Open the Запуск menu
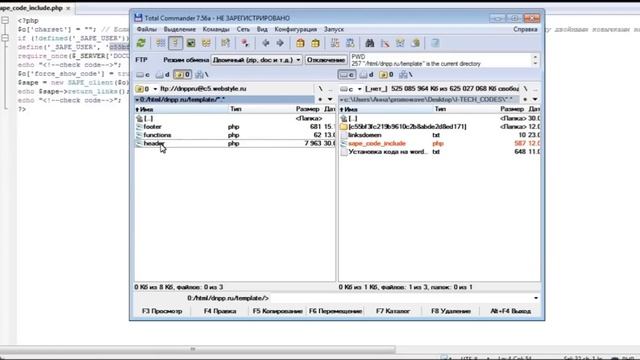 (x=334, y=29)
